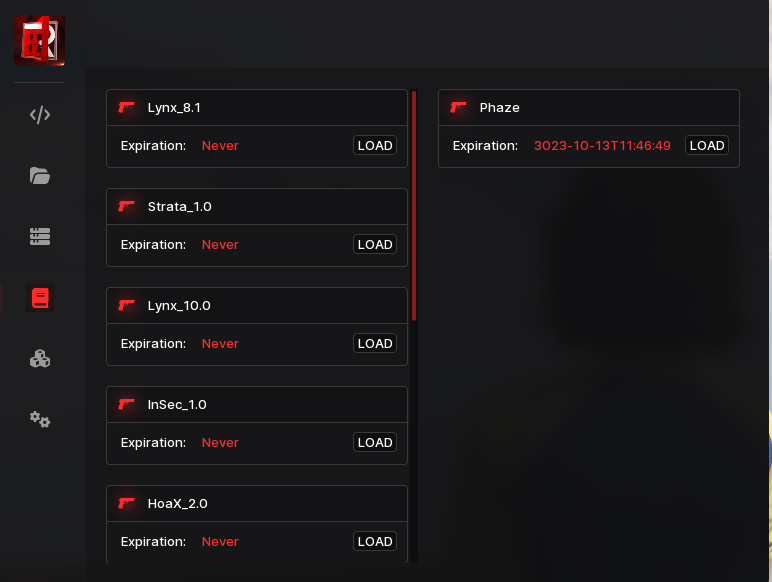The width and height of the screenshot is (772, 582).
Task: Load the Lynx_10.0 entry
Action: [375, 343]
